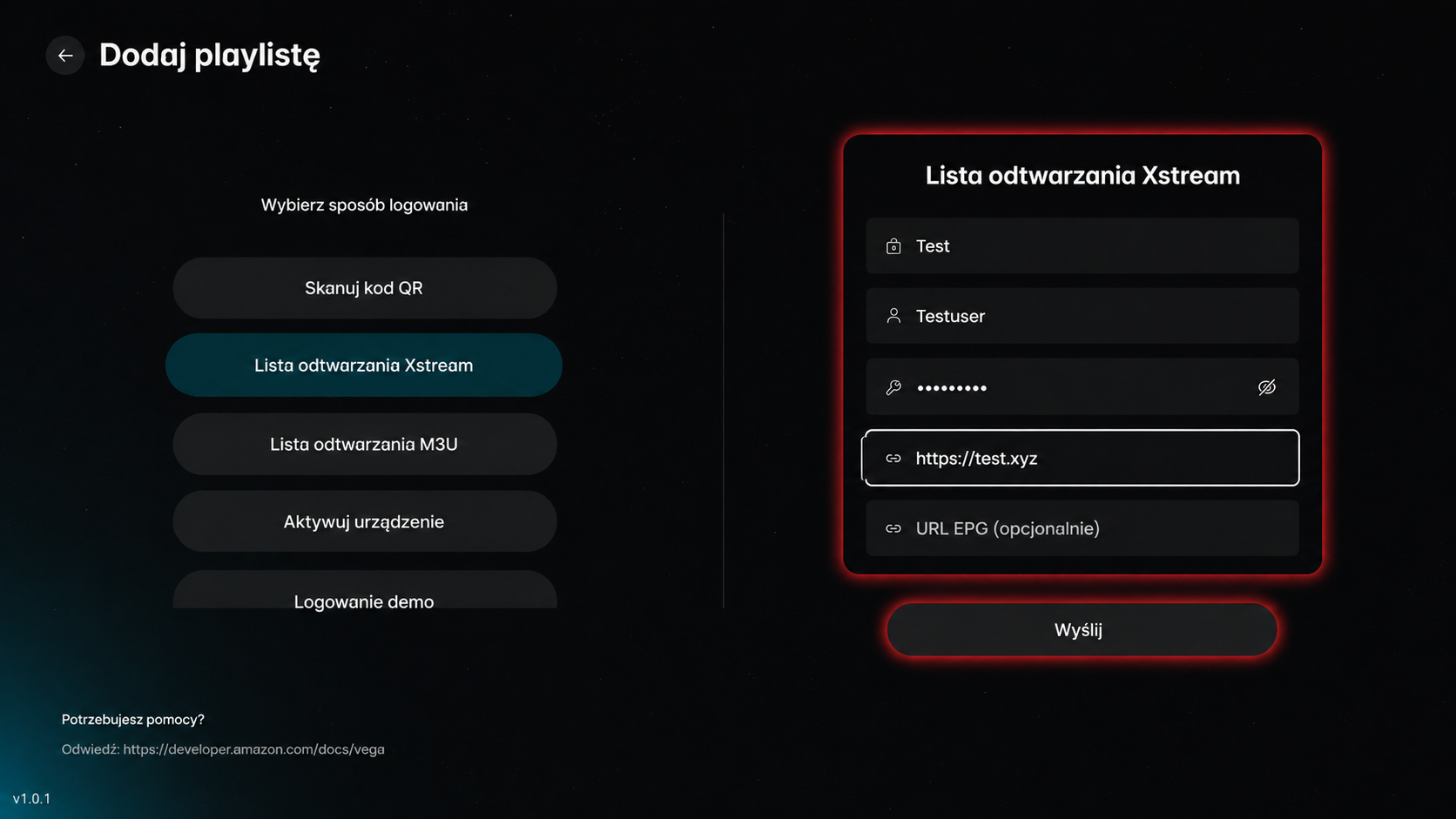The height and width of the screenshot is (819, 1456).
Task: Select the Skanuj kod QR login method
Action: pyautogui.click(x=365, y=288)
